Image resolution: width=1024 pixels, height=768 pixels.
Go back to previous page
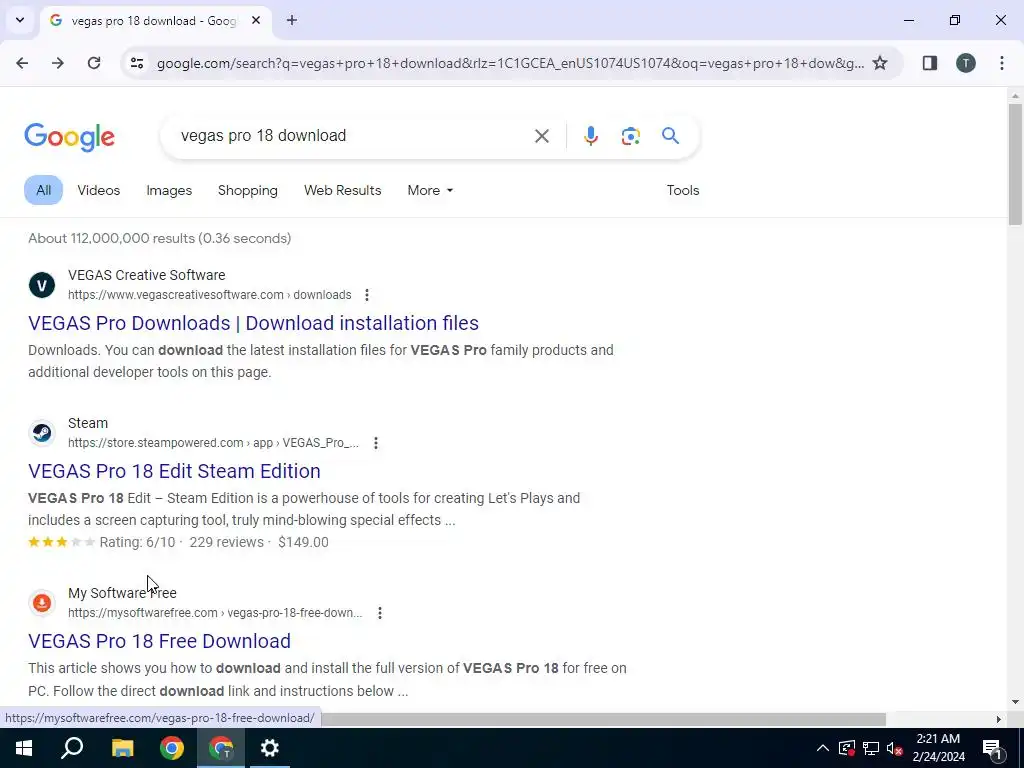tap(22, 63)
